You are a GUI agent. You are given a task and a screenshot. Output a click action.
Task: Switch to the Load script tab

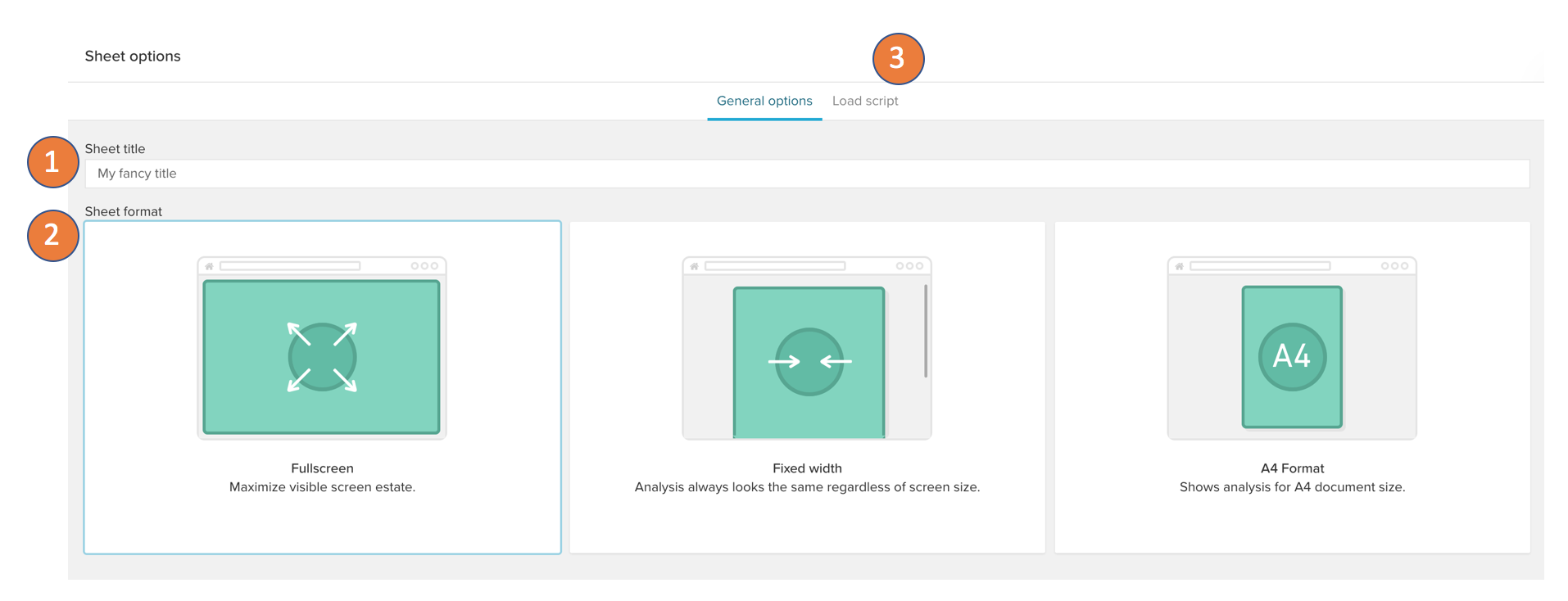click(x=865, y=101)
